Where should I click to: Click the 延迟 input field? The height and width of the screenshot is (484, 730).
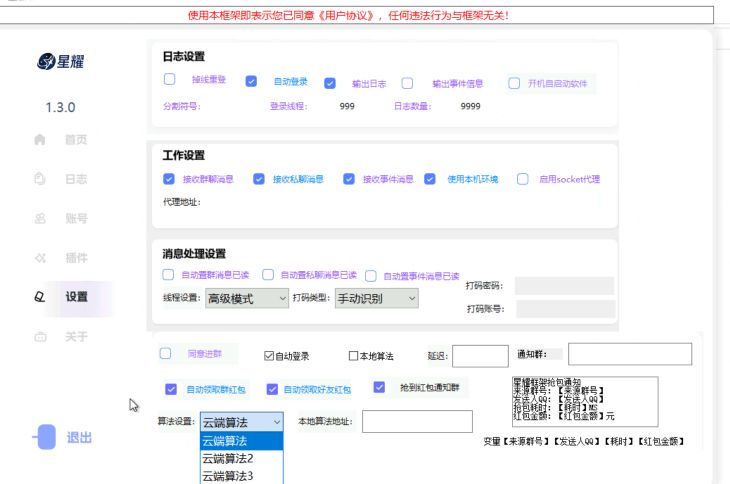click(x=480, y=356)
